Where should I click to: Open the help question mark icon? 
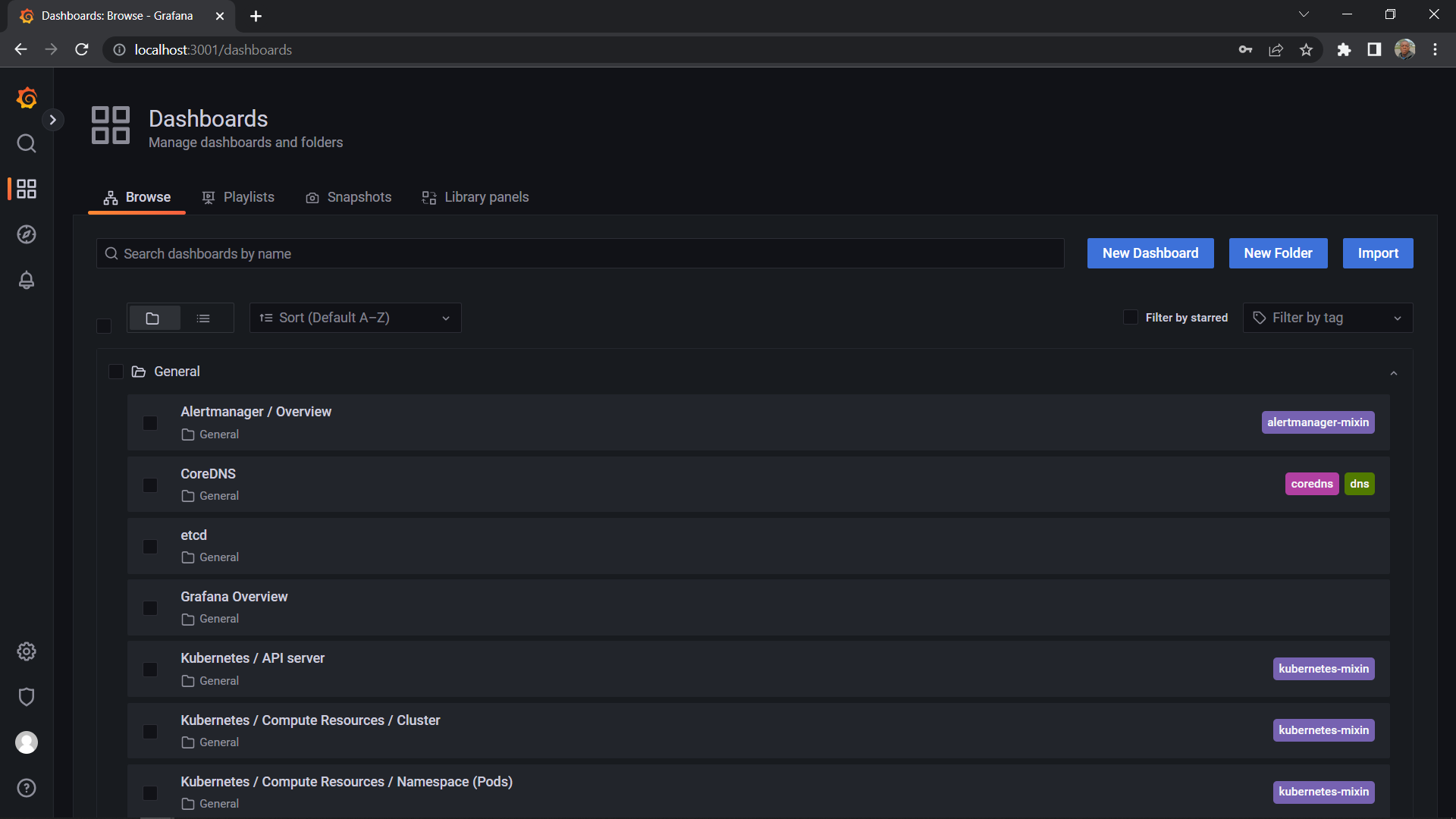[x=27, y=788]
